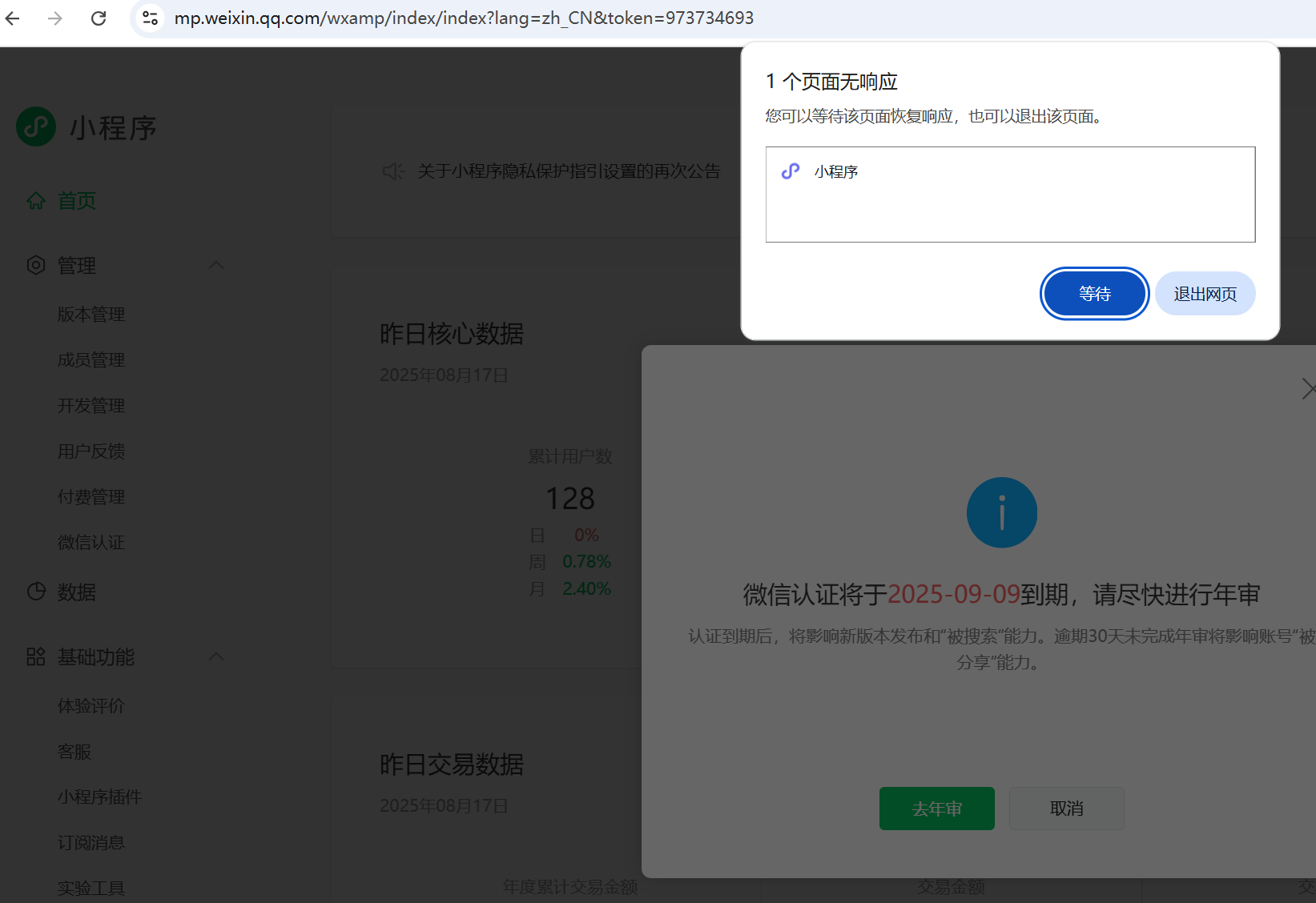This screenshot has height=903, width=1316.
Task: Click 等待 to wait for page
Action: pyautogui.click(x=1095, y=294)
